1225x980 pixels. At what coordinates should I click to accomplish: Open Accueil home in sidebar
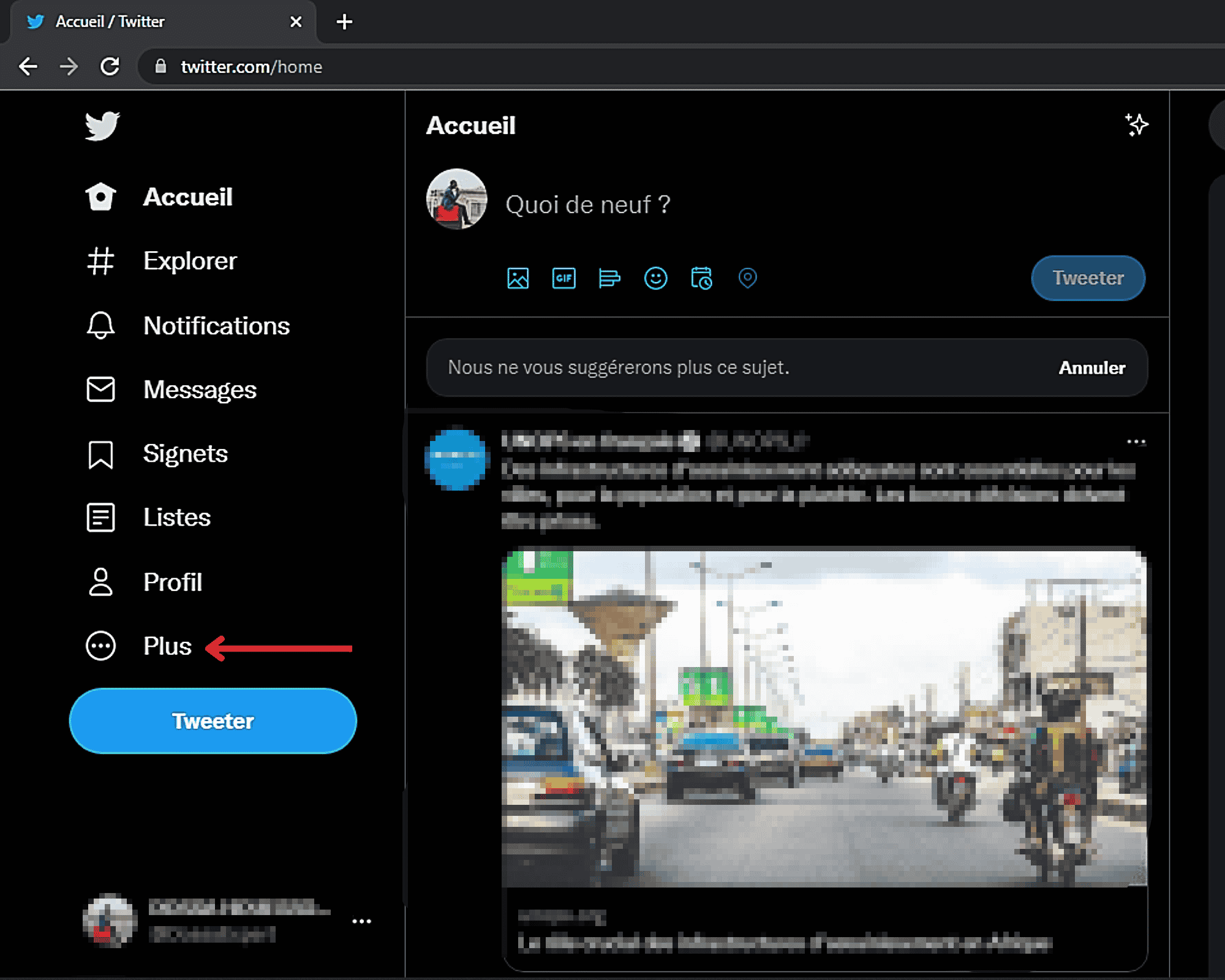click(159, 197)
